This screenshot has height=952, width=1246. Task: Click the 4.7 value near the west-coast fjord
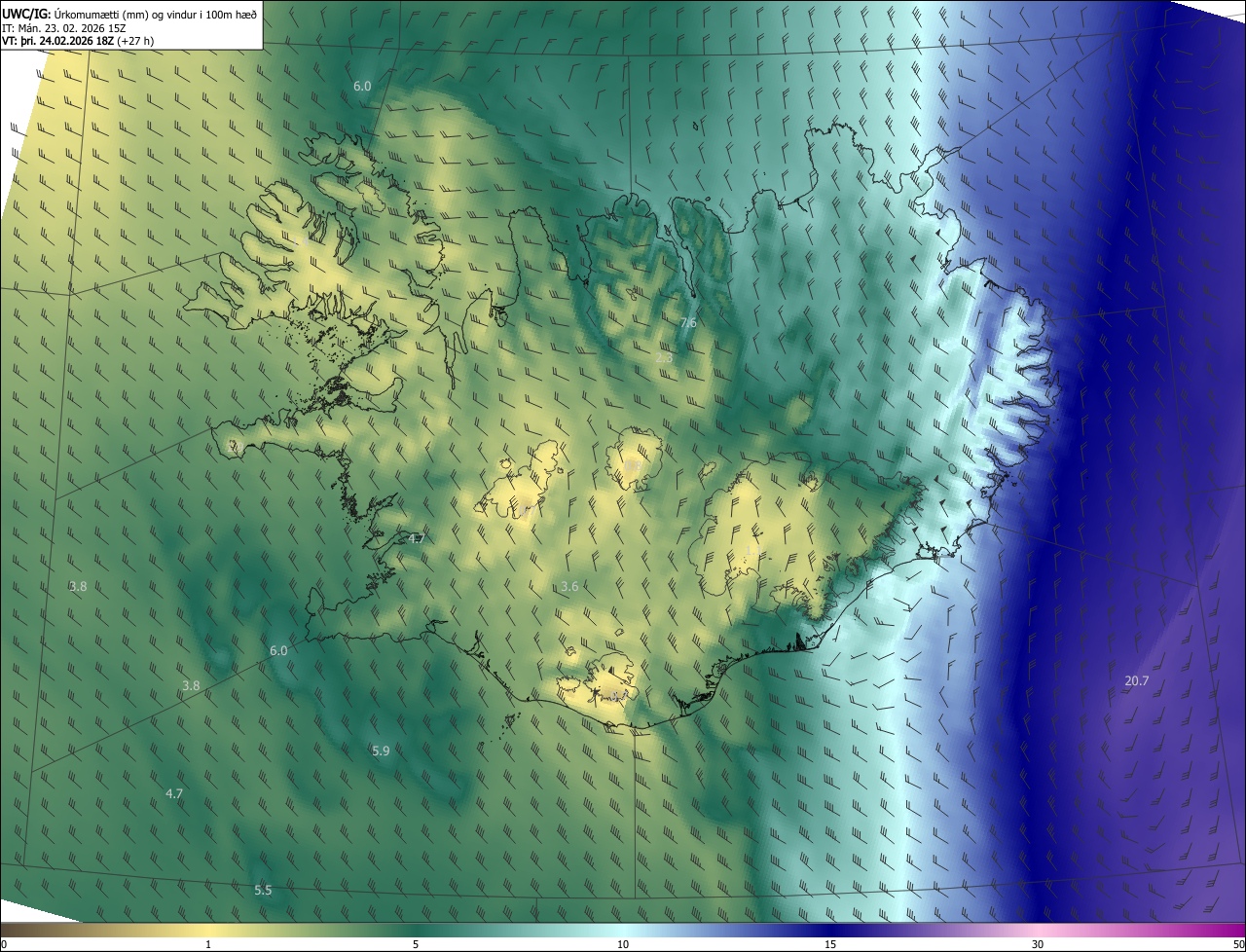[x=417, y=538]
